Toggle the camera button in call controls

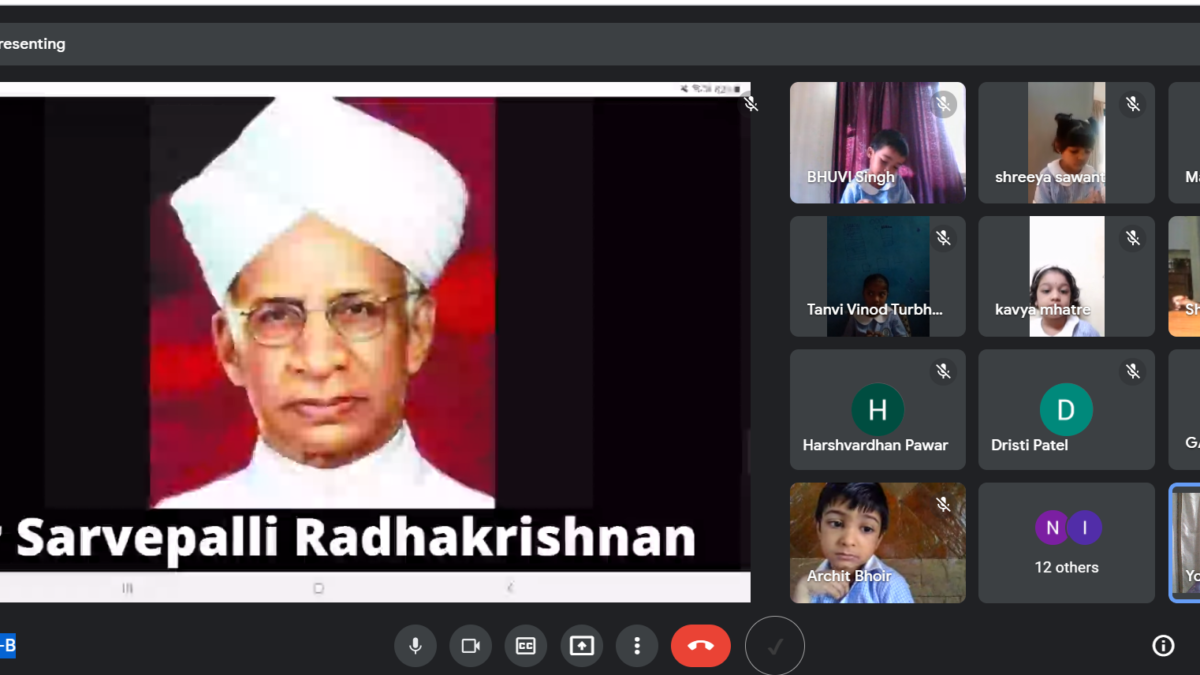pos(470,646)
